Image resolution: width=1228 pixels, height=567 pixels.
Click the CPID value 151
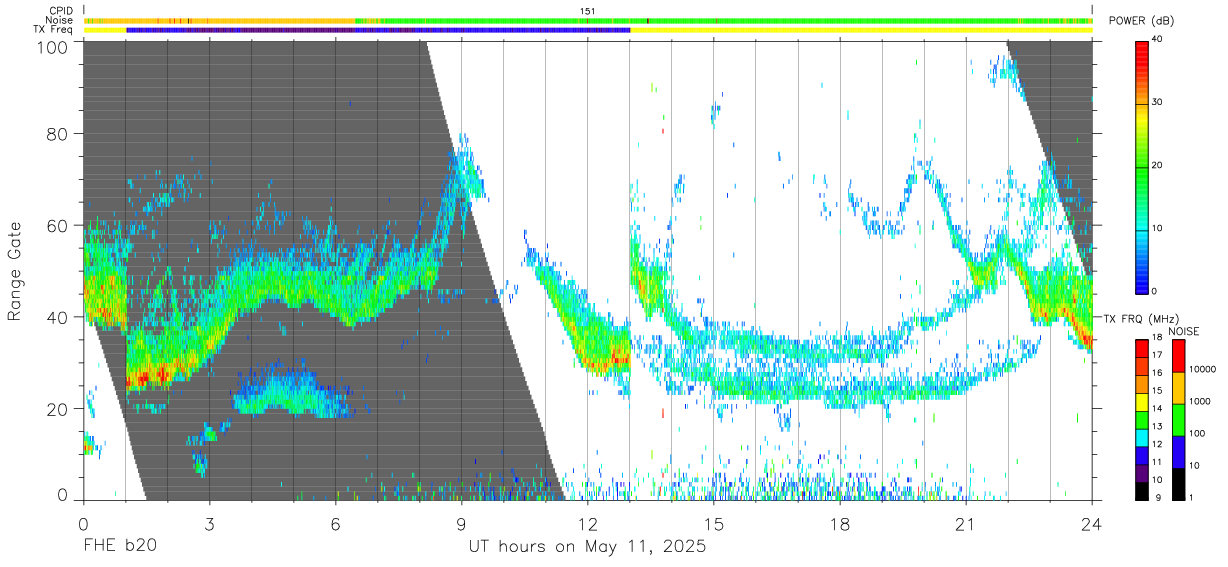[588, 11]
